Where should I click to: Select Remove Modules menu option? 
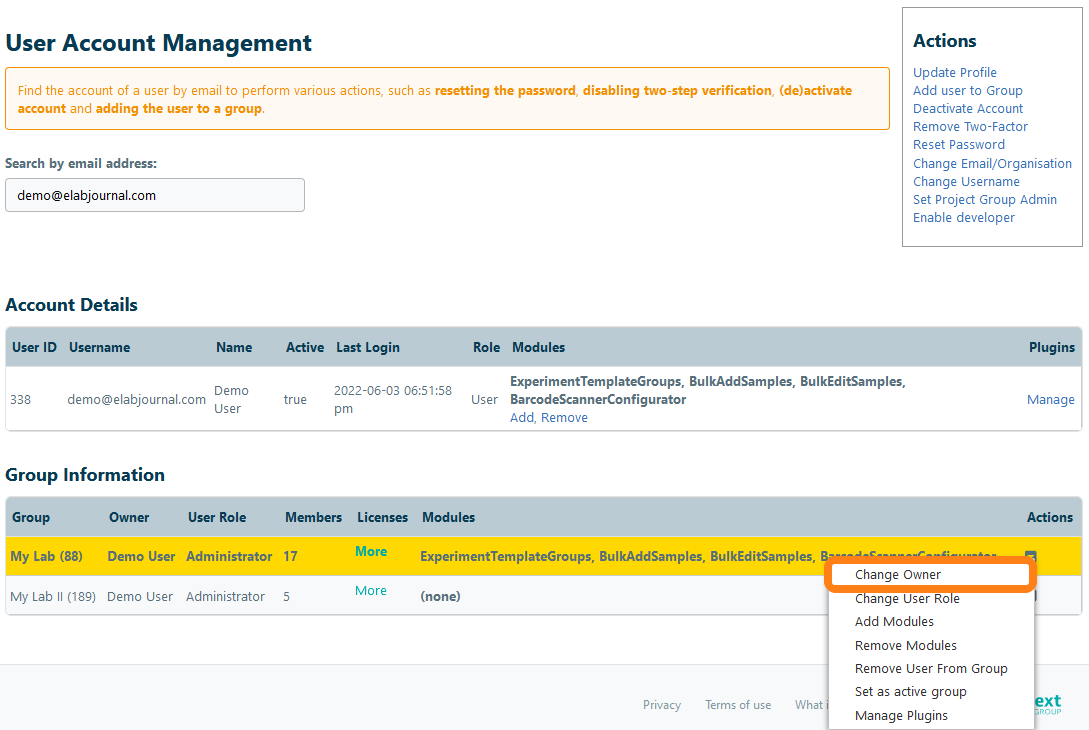905,646
